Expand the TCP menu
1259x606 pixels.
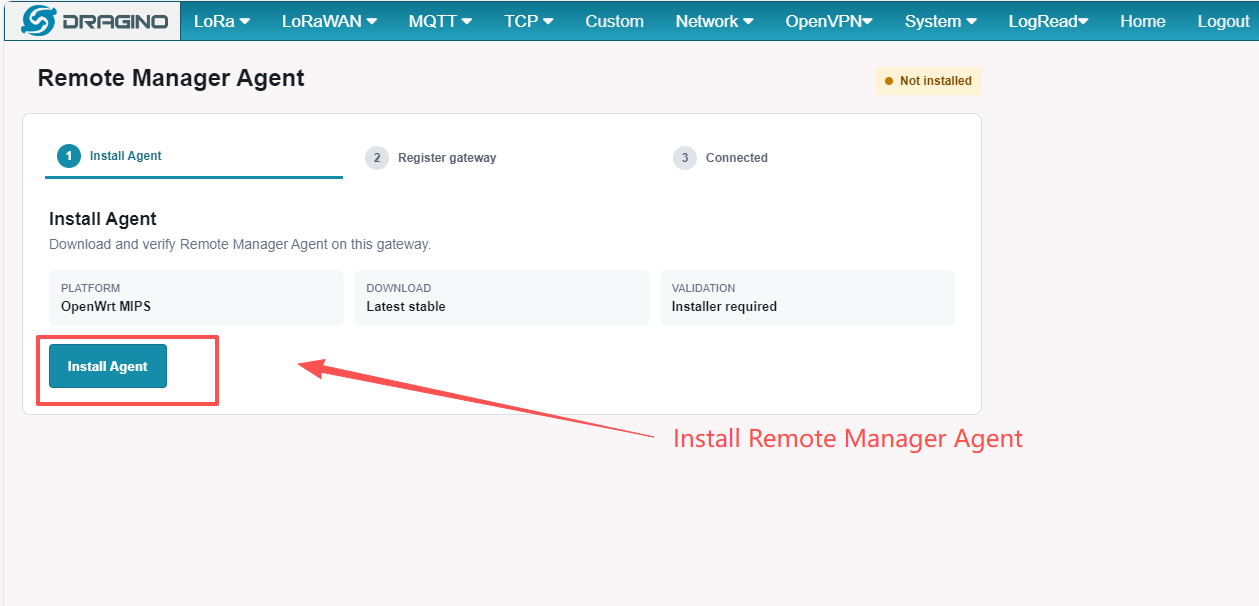click(528, 21)
